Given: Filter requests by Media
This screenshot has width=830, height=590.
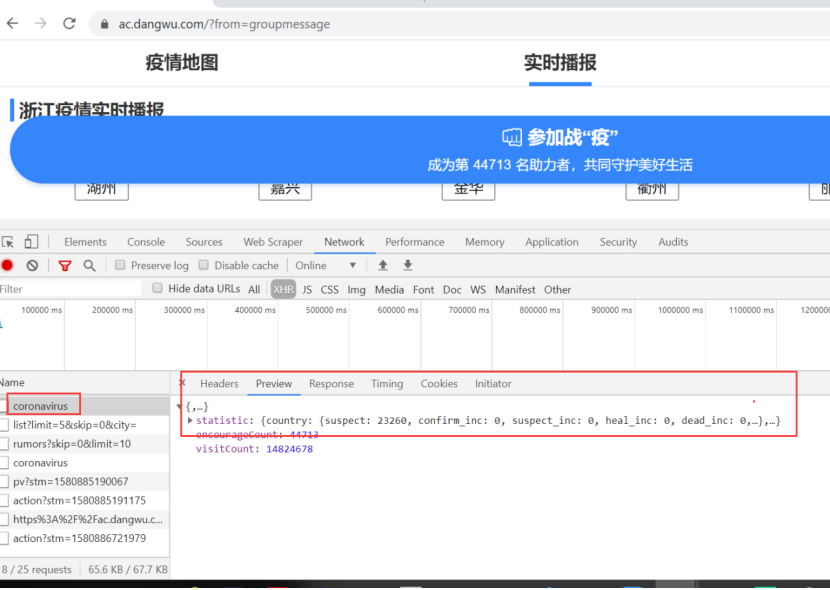Looking at the screenshot, I should point(389,289).
